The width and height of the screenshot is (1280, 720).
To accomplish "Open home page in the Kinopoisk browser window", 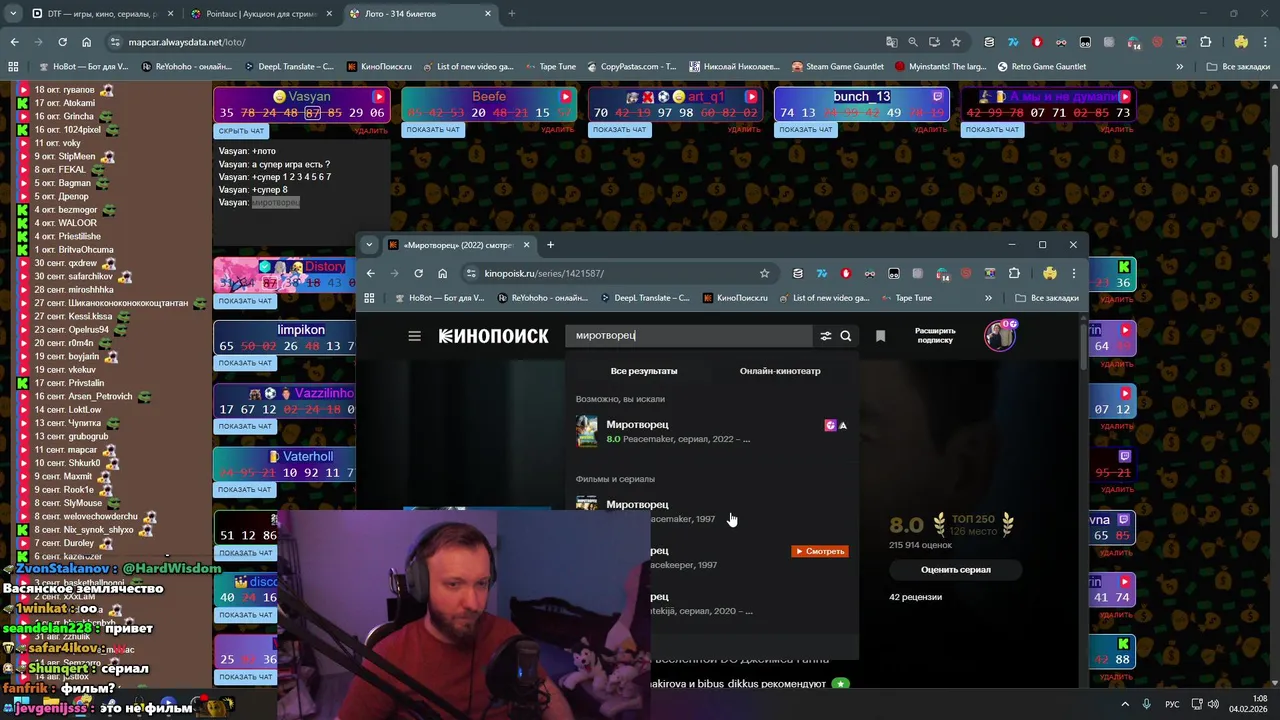I will pos(442,273).
